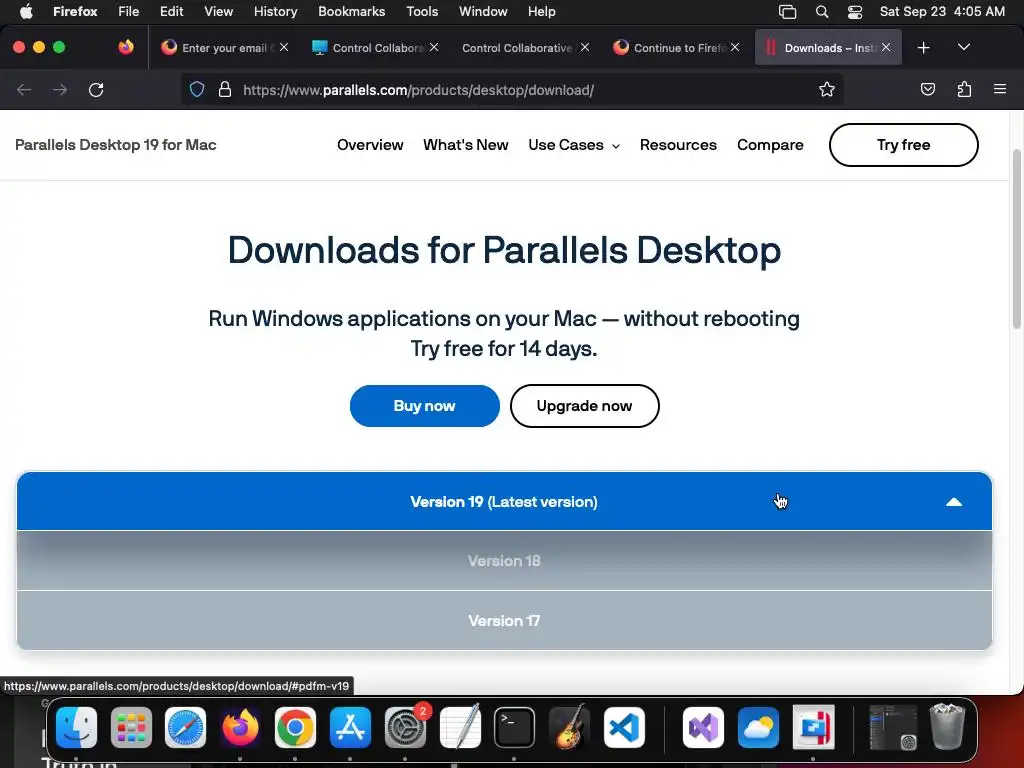Image resolution: width=1024 pixels, height=768 pixels.
Task: Click Parallels Desktop 19 for Mac title
Action: pos(116,145)
